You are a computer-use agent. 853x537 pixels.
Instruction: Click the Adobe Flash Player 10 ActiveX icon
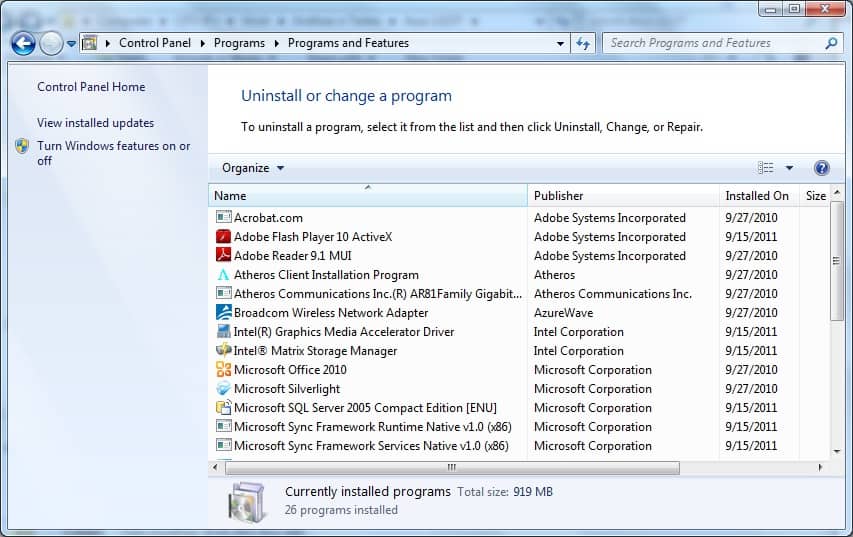click(x=223, y=237)
